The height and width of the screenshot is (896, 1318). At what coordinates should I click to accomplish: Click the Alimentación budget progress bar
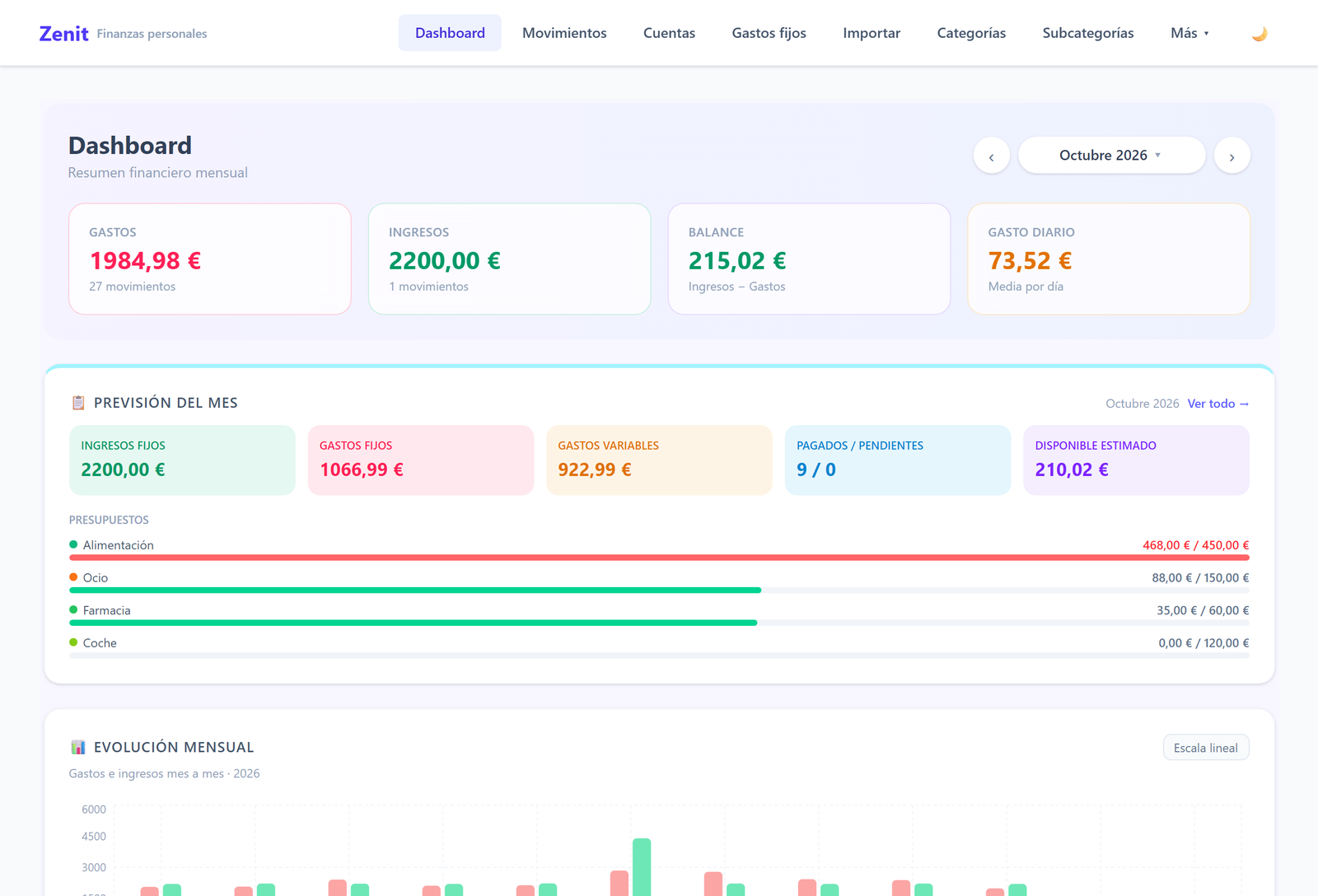click(659, 558)
